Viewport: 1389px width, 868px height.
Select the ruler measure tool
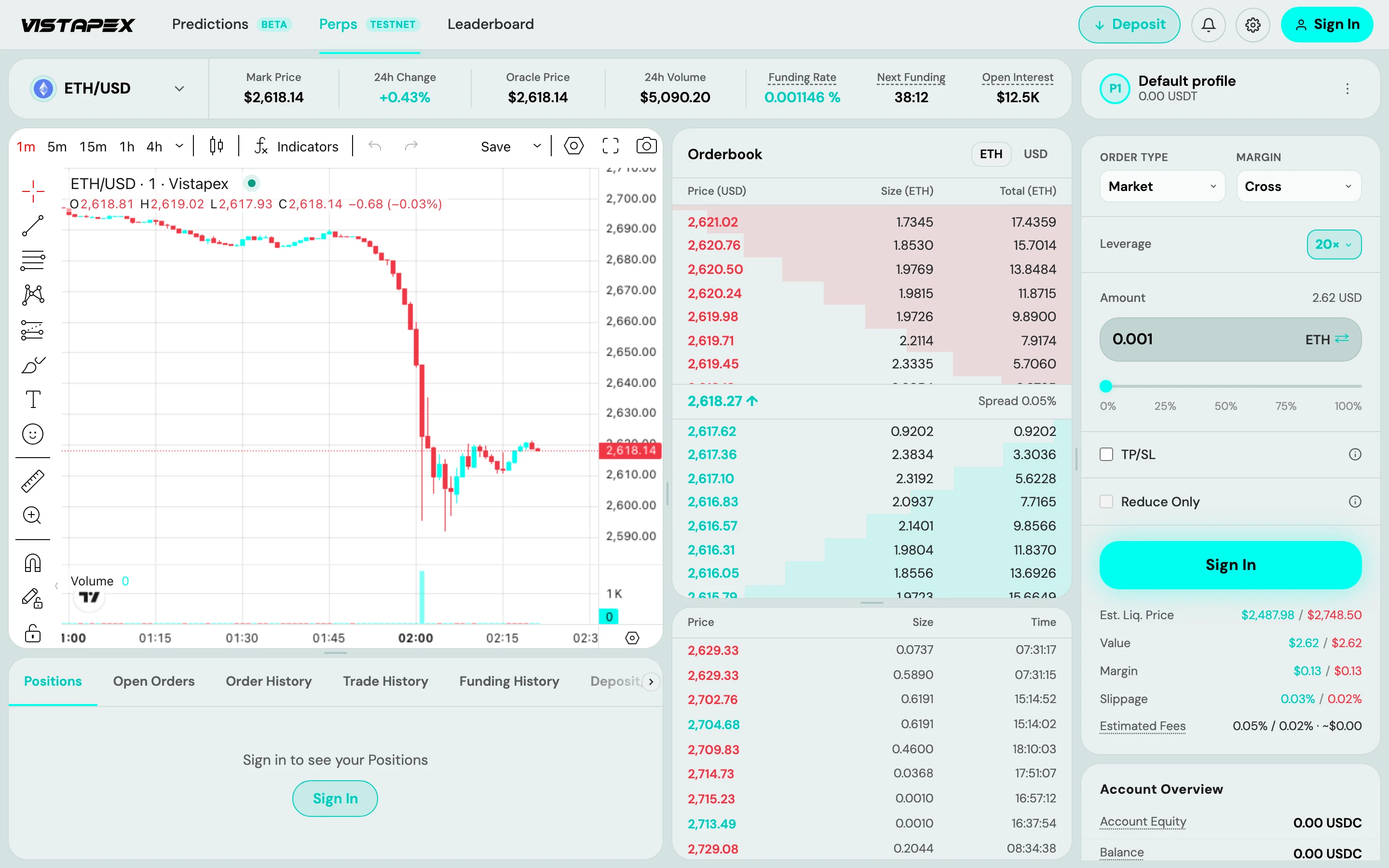pos(33,481)
